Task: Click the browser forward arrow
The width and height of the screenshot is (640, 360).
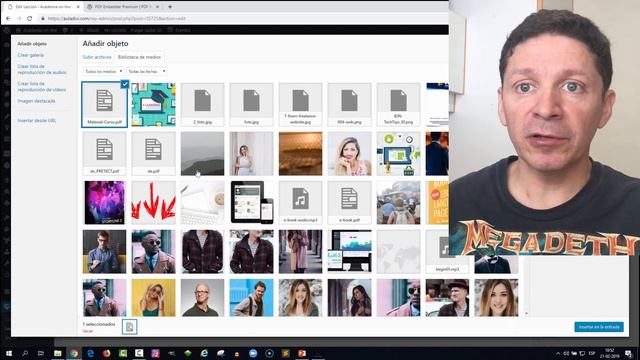Action: tap(19, 18)
